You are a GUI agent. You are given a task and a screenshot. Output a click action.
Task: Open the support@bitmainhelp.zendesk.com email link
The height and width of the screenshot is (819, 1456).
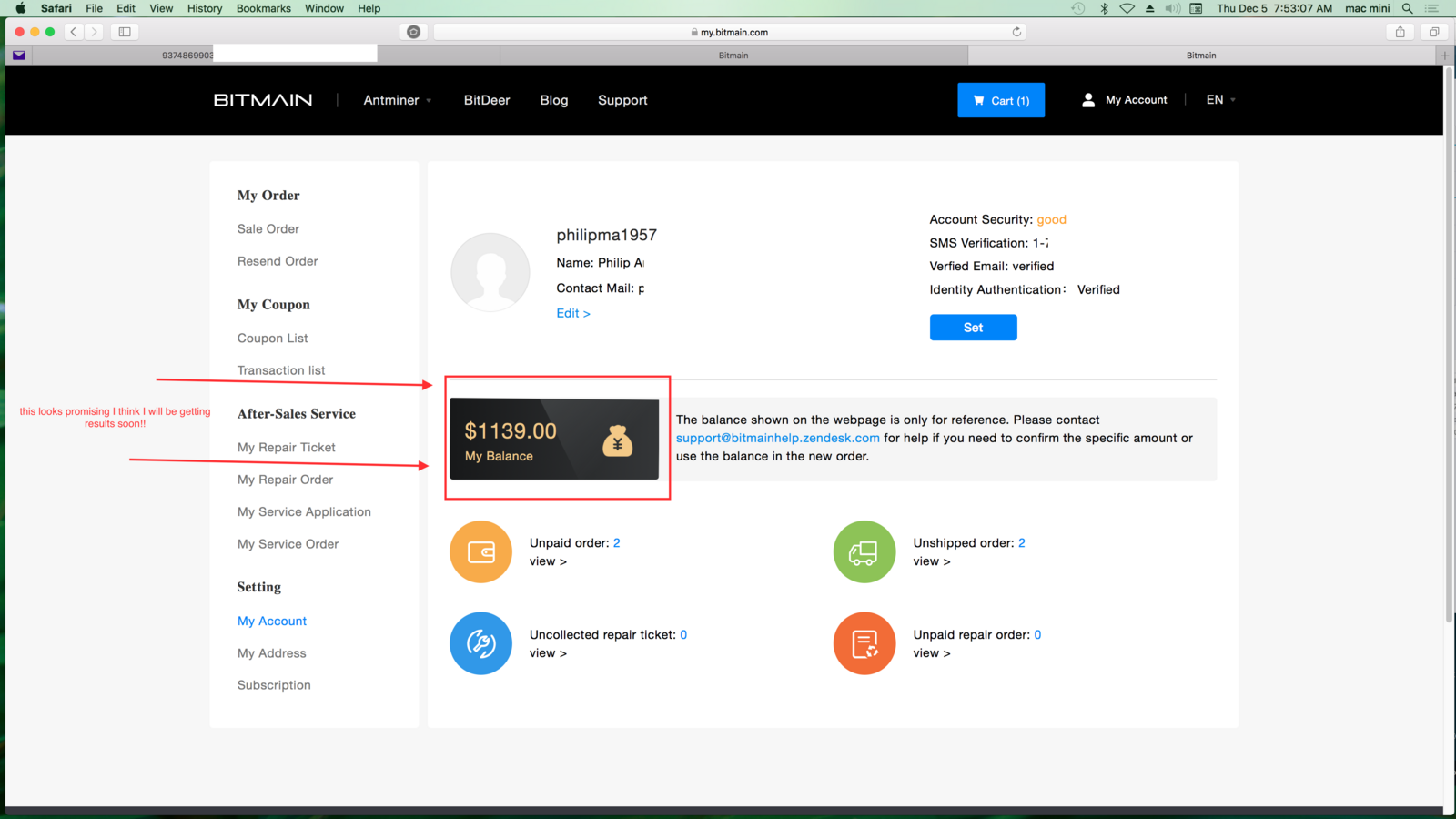(777, 438)
